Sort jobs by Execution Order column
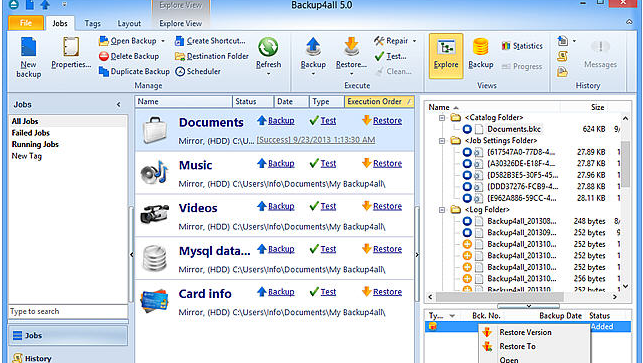The image size is (643, 363). tap(379, 102)
